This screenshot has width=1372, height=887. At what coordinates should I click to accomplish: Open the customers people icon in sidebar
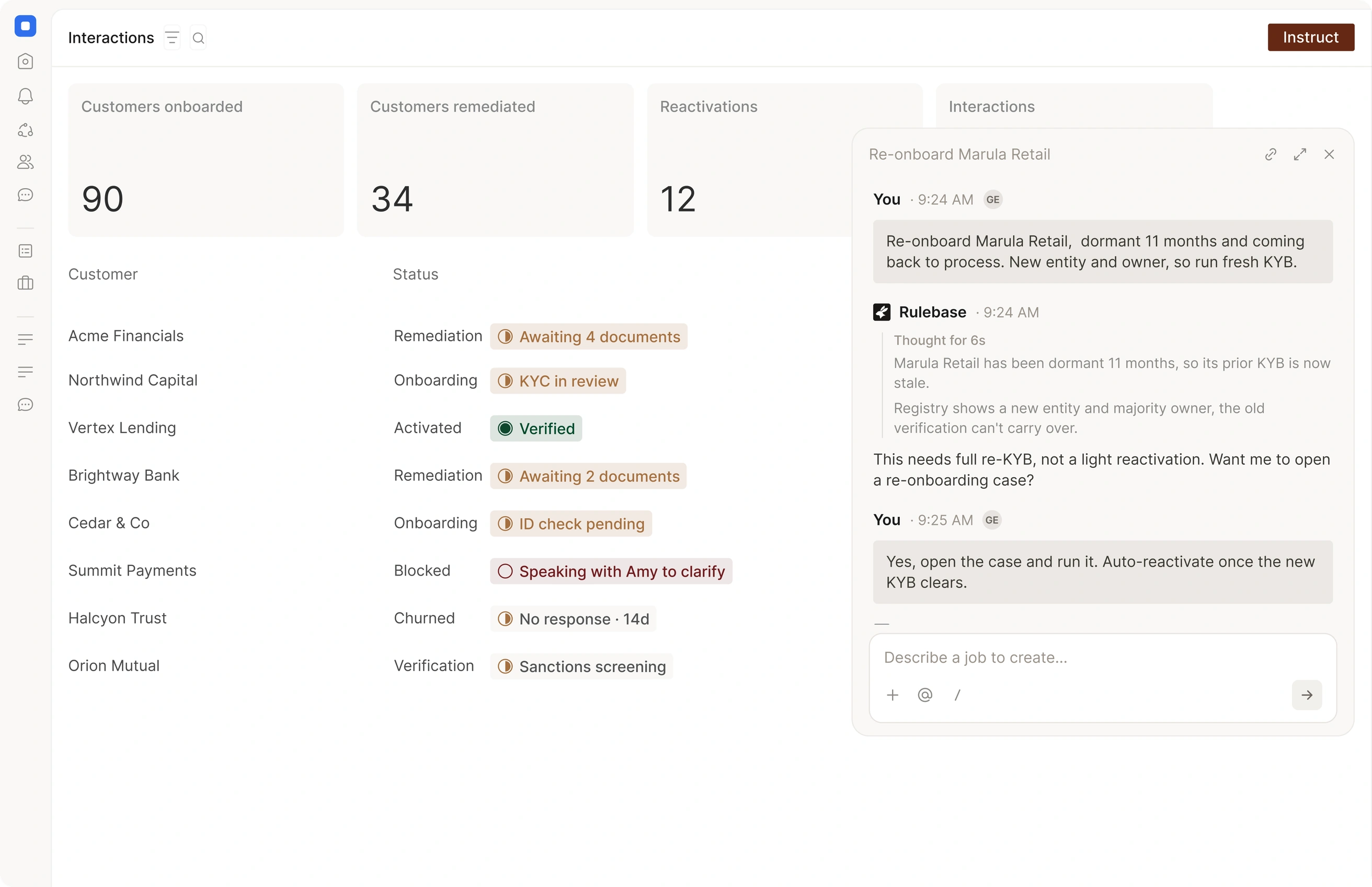click(x=25, y=163)
